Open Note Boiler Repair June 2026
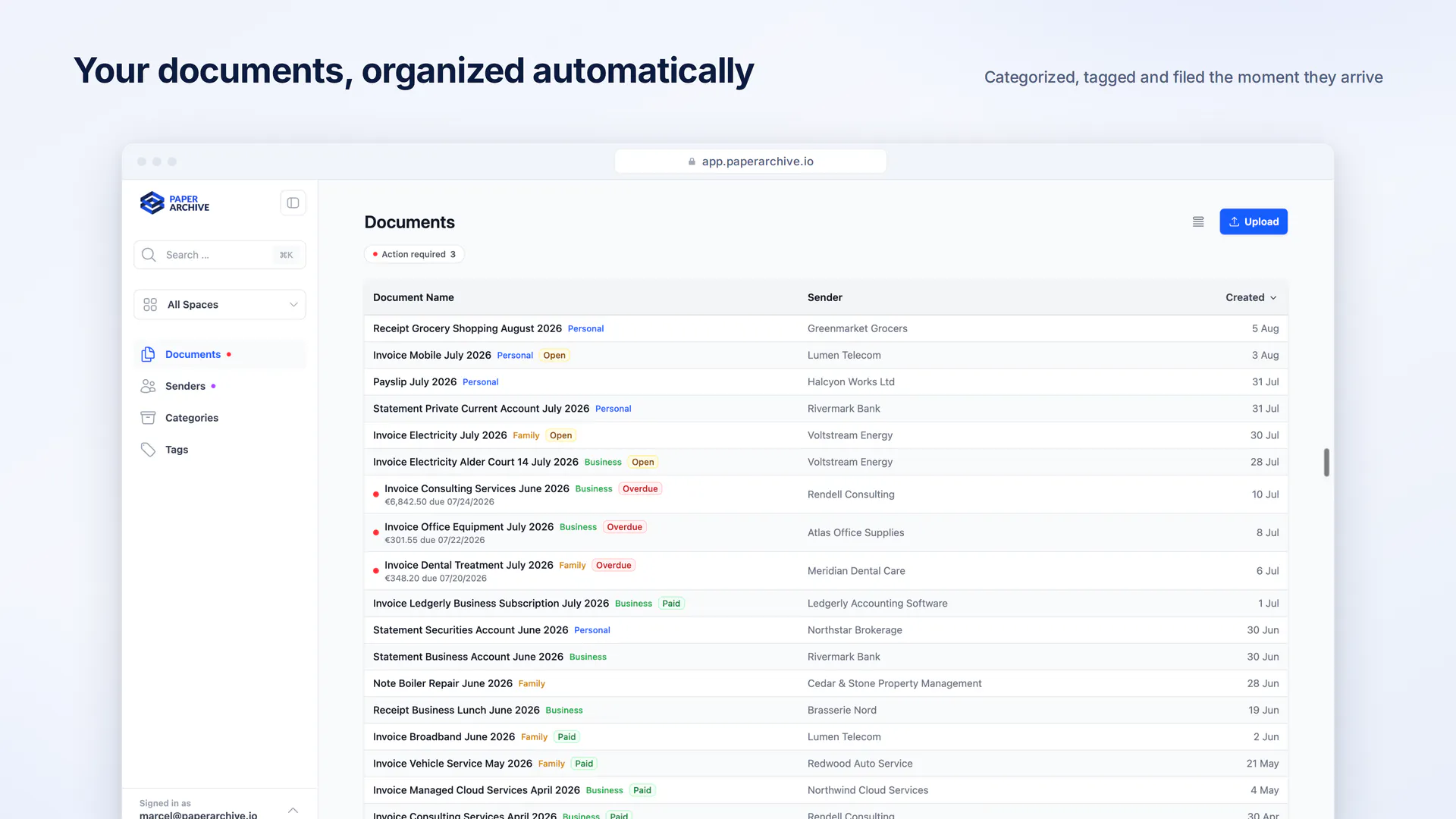 tap(443, 684)
